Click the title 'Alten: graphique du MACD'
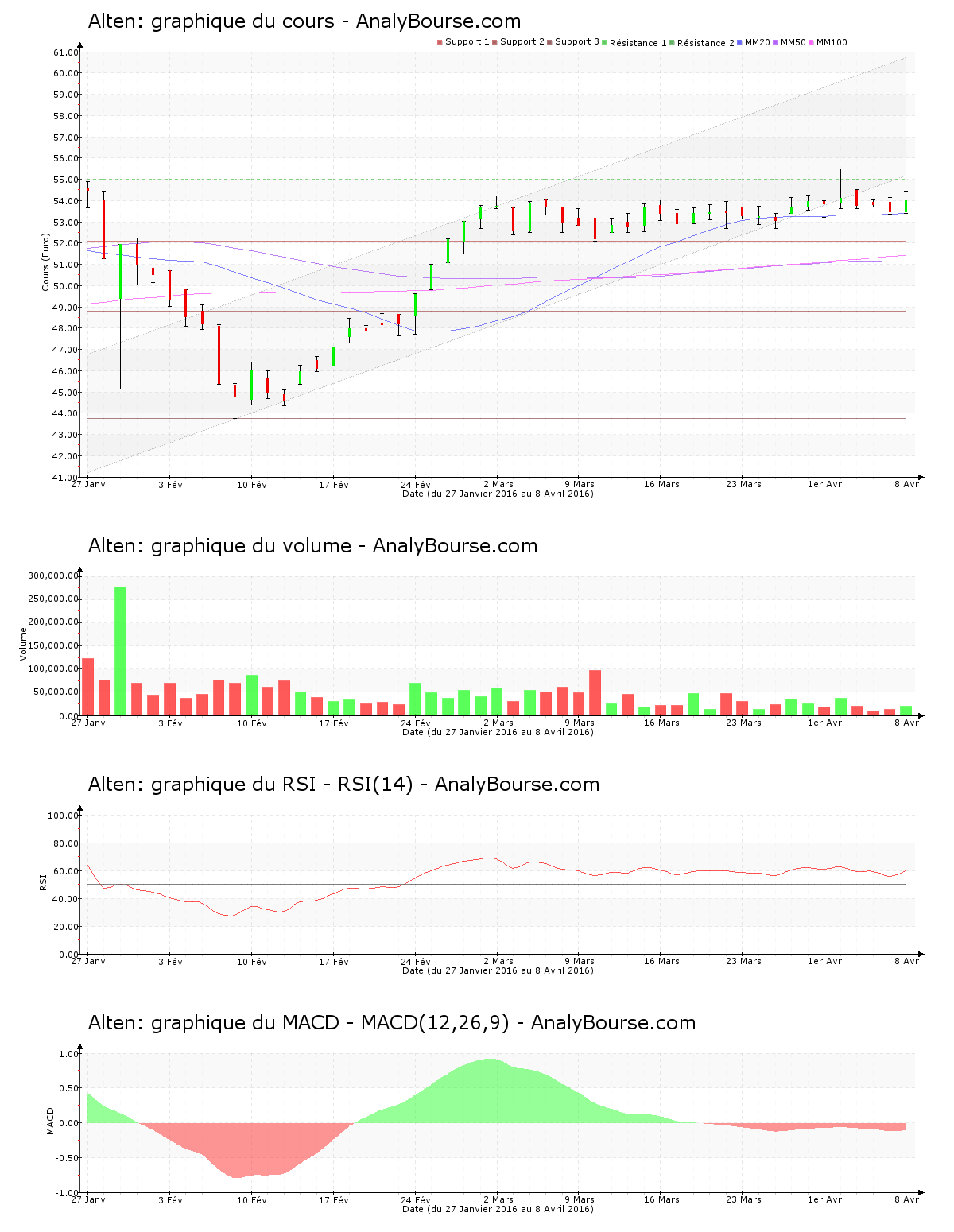Screen dimensions: 954x1232 pos(214,1023)
